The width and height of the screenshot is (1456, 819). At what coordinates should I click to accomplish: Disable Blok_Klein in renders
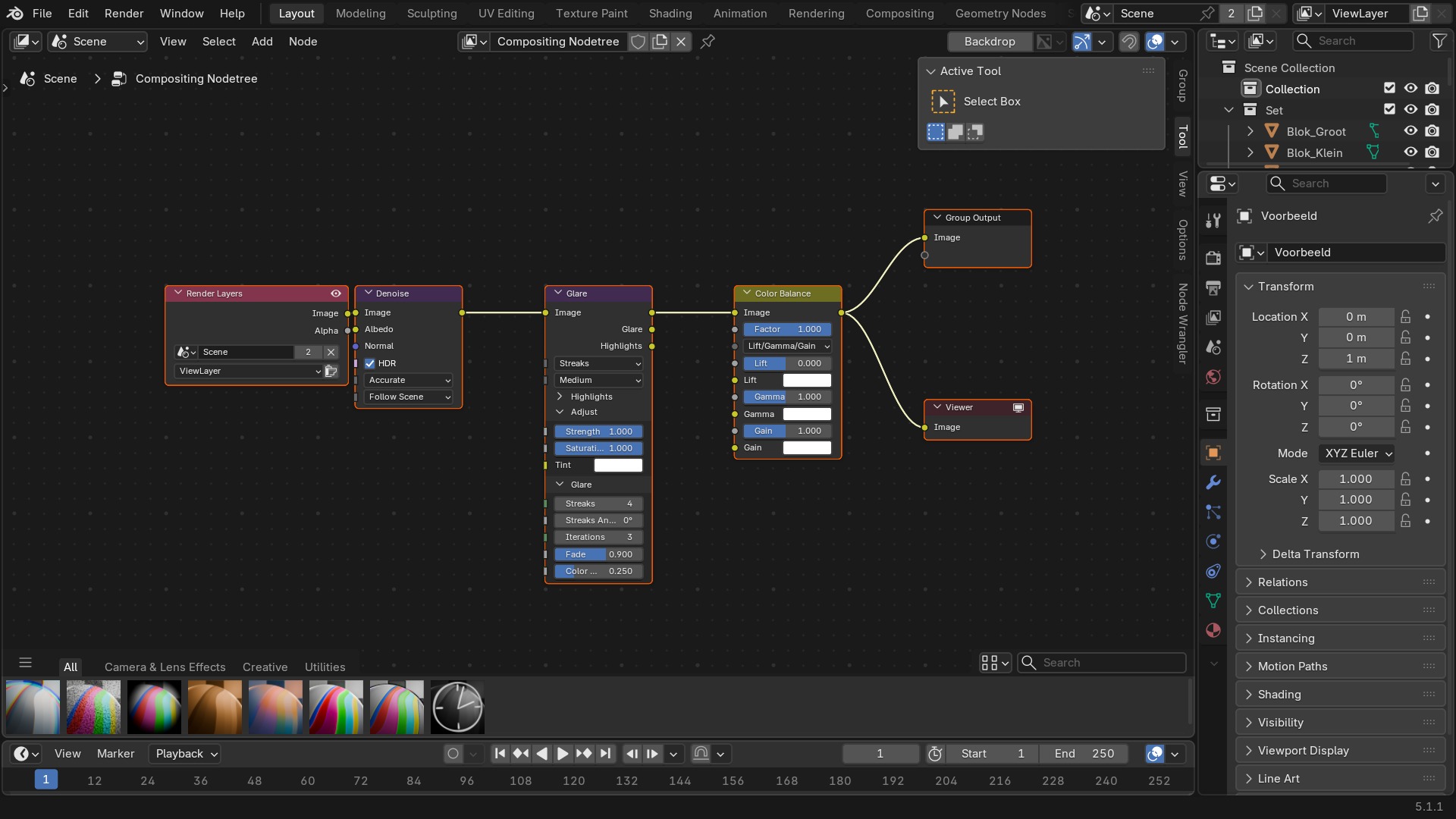tap(1432, 152)
